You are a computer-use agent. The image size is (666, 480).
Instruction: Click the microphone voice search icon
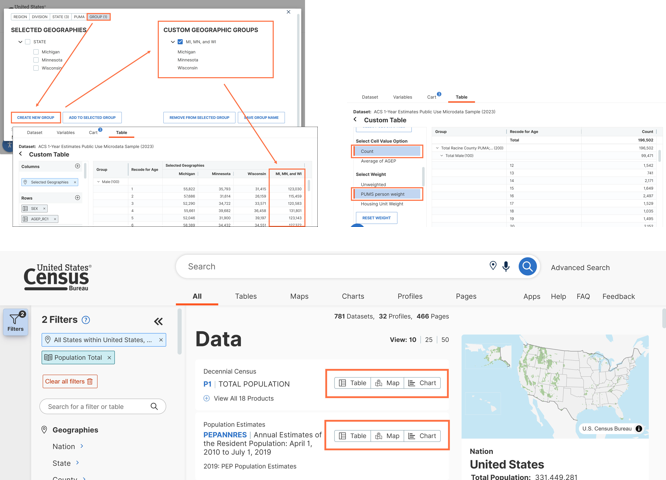(x=506, y=267)
